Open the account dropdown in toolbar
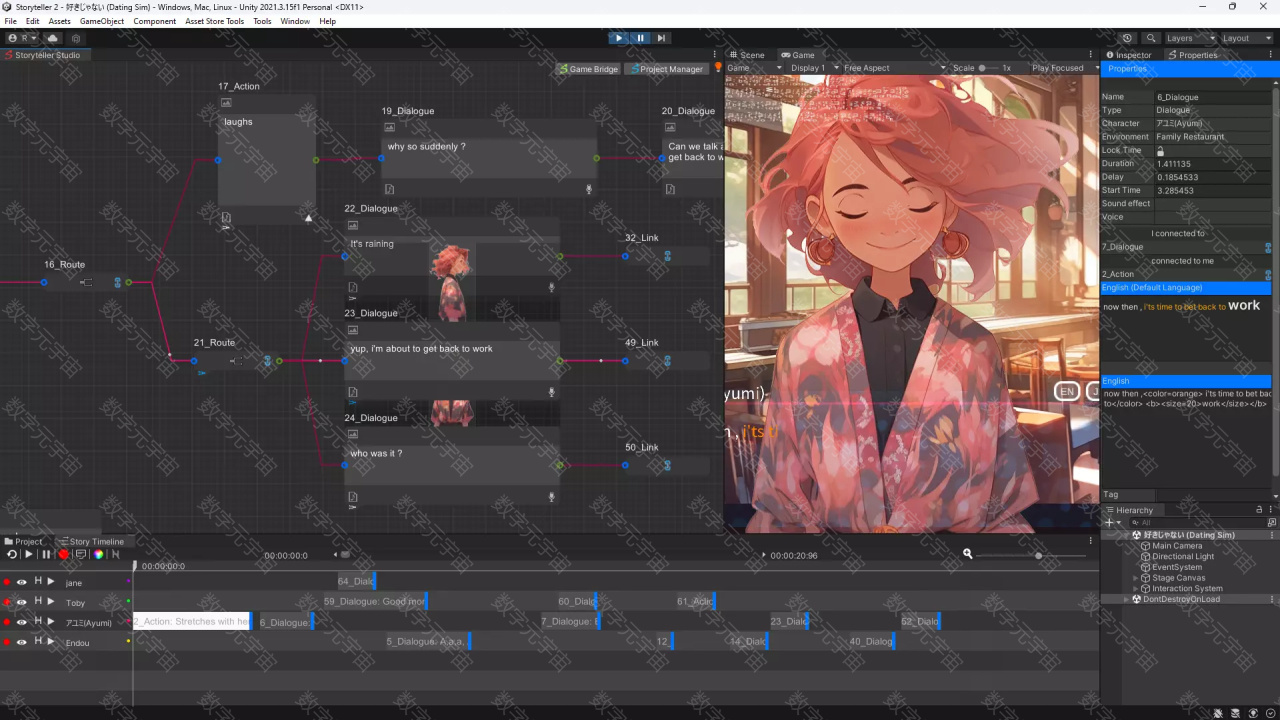Screen dimensions: 1280x720 pyautogui.click(x=22, y=38)
